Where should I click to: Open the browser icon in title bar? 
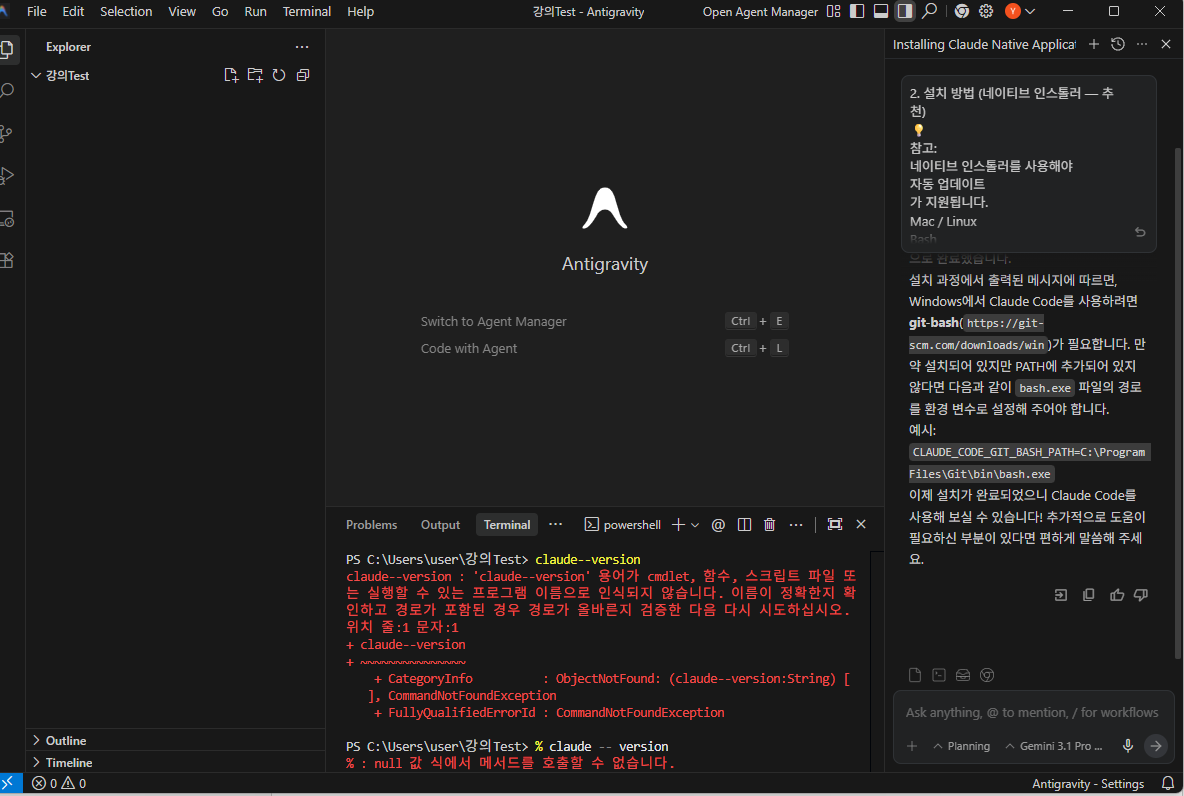pos(962,11)
